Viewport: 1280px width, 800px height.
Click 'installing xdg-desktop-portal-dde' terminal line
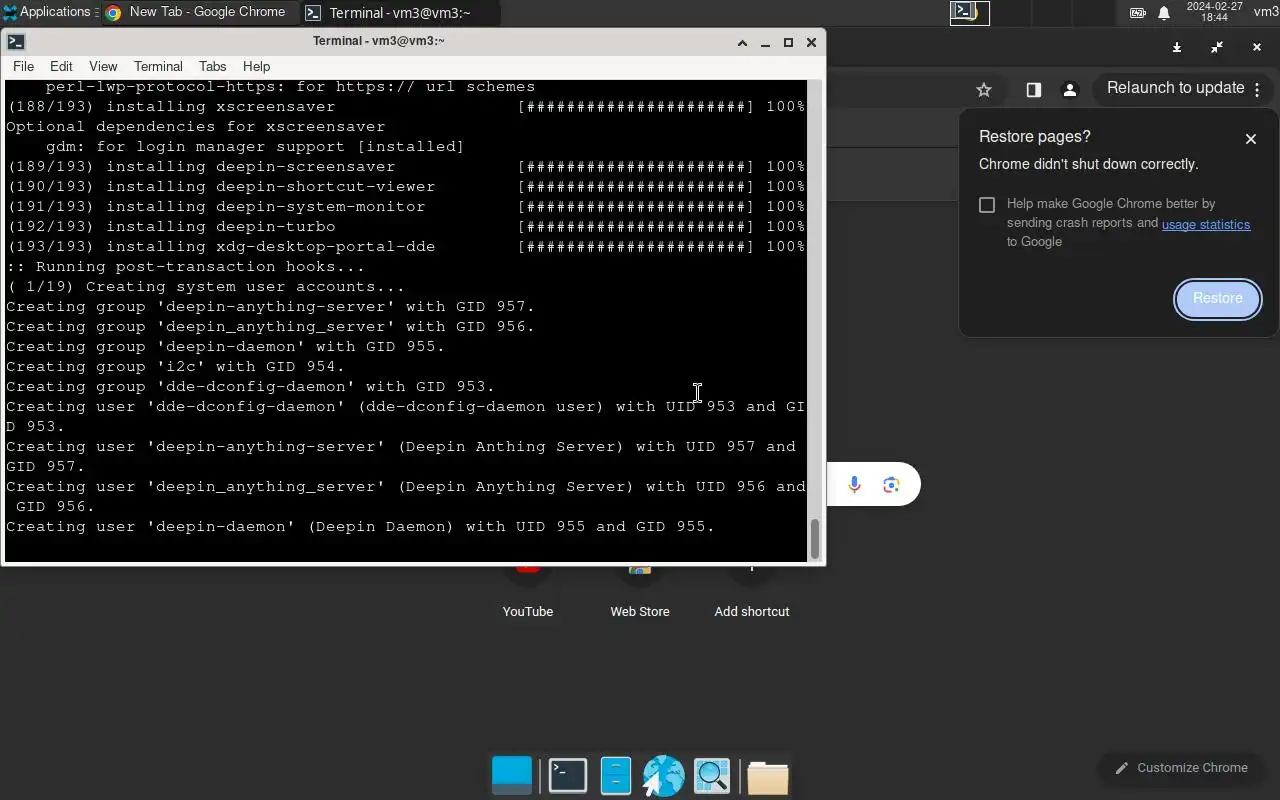point(405,247)
